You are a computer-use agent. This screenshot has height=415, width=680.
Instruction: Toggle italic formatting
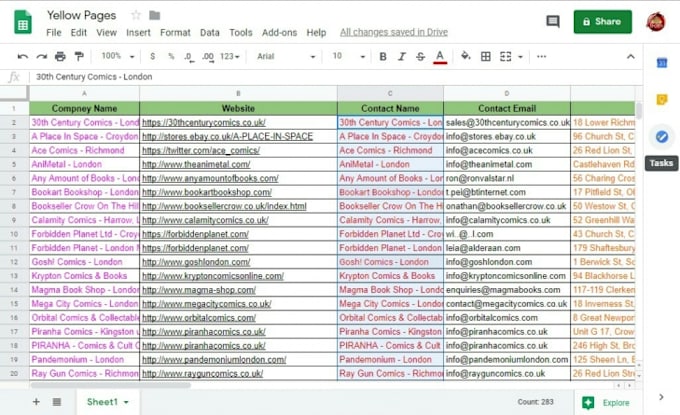(x=402, y=56)
